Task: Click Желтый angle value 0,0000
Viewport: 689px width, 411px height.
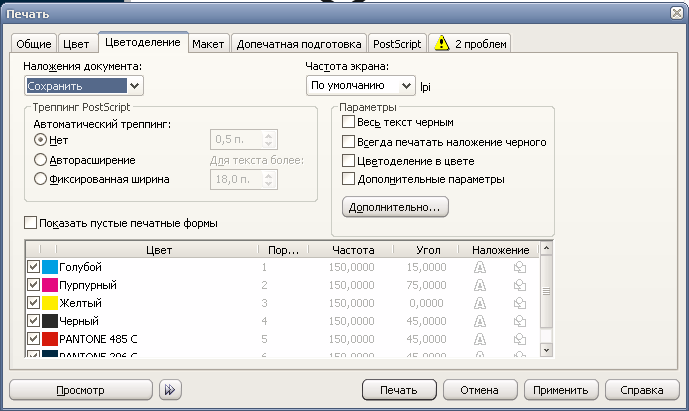Action: (x=426, y=303)
